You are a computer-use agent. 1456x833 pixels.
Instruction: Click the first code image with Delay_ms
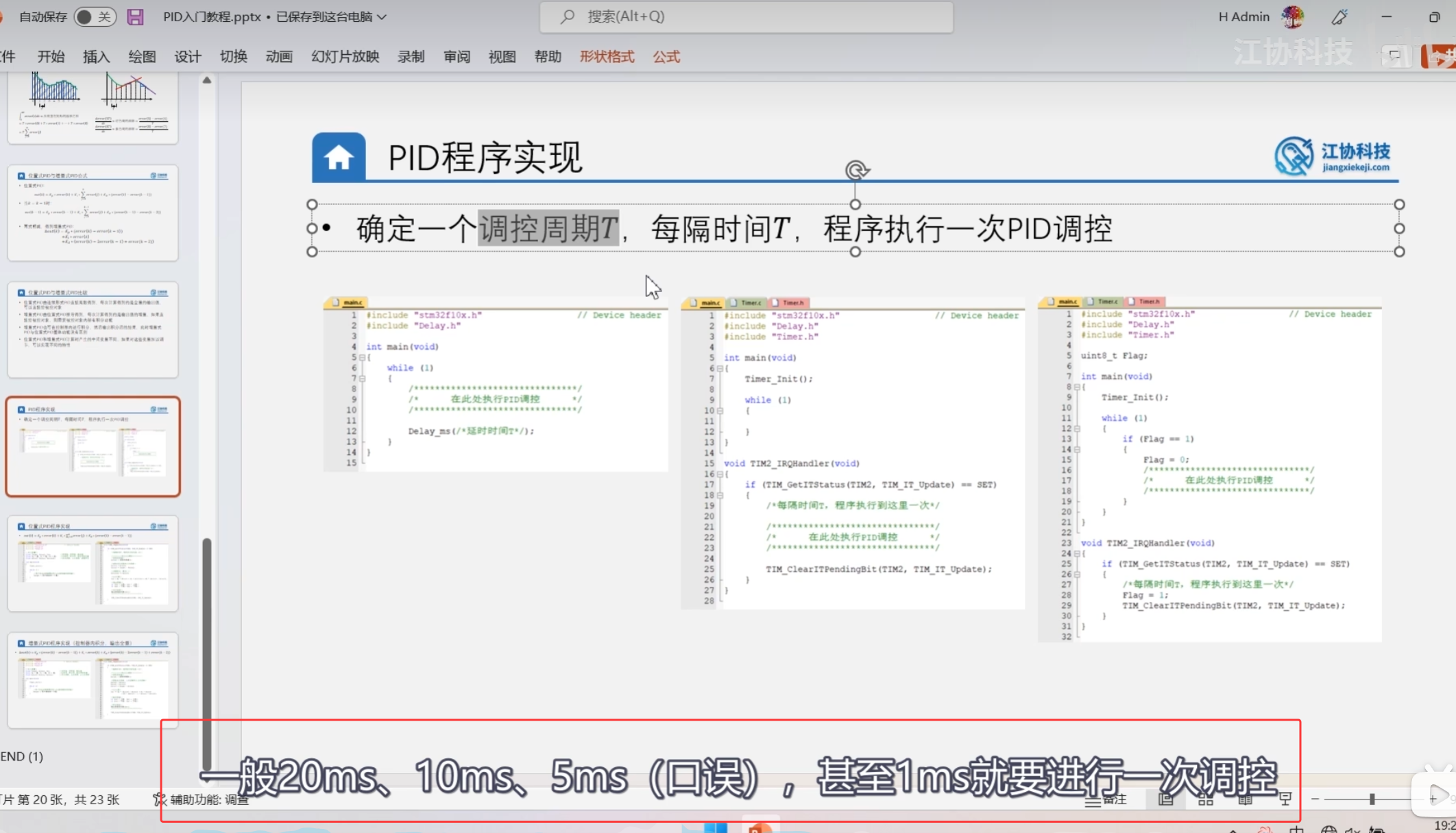[496, 384]
